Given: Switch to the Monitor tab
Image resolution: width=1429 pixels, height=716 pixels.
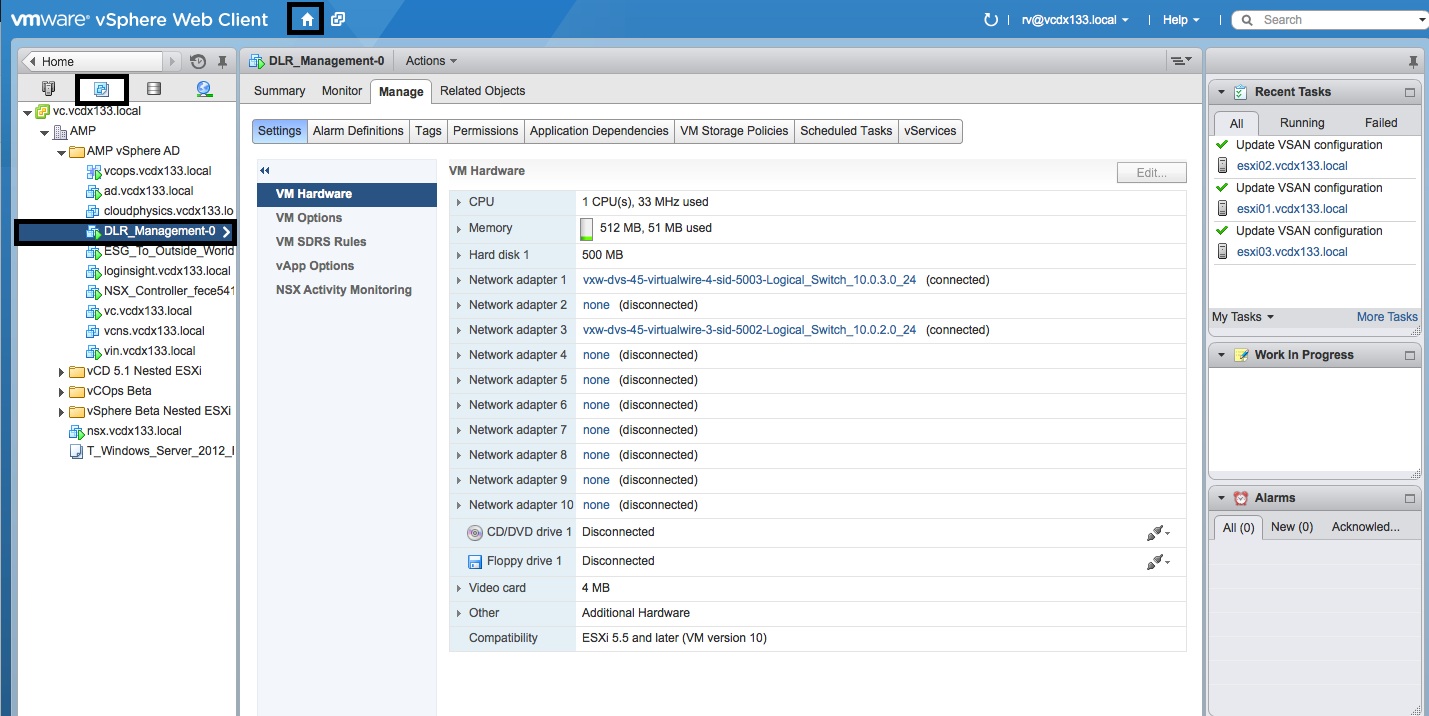Looking at the screenshot, I should (x=341, y=91).
